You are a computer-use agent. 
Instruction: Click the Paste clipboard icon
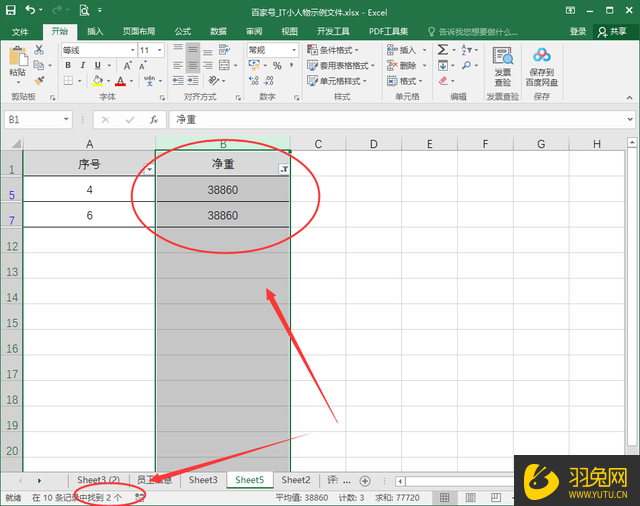(18, 57)
